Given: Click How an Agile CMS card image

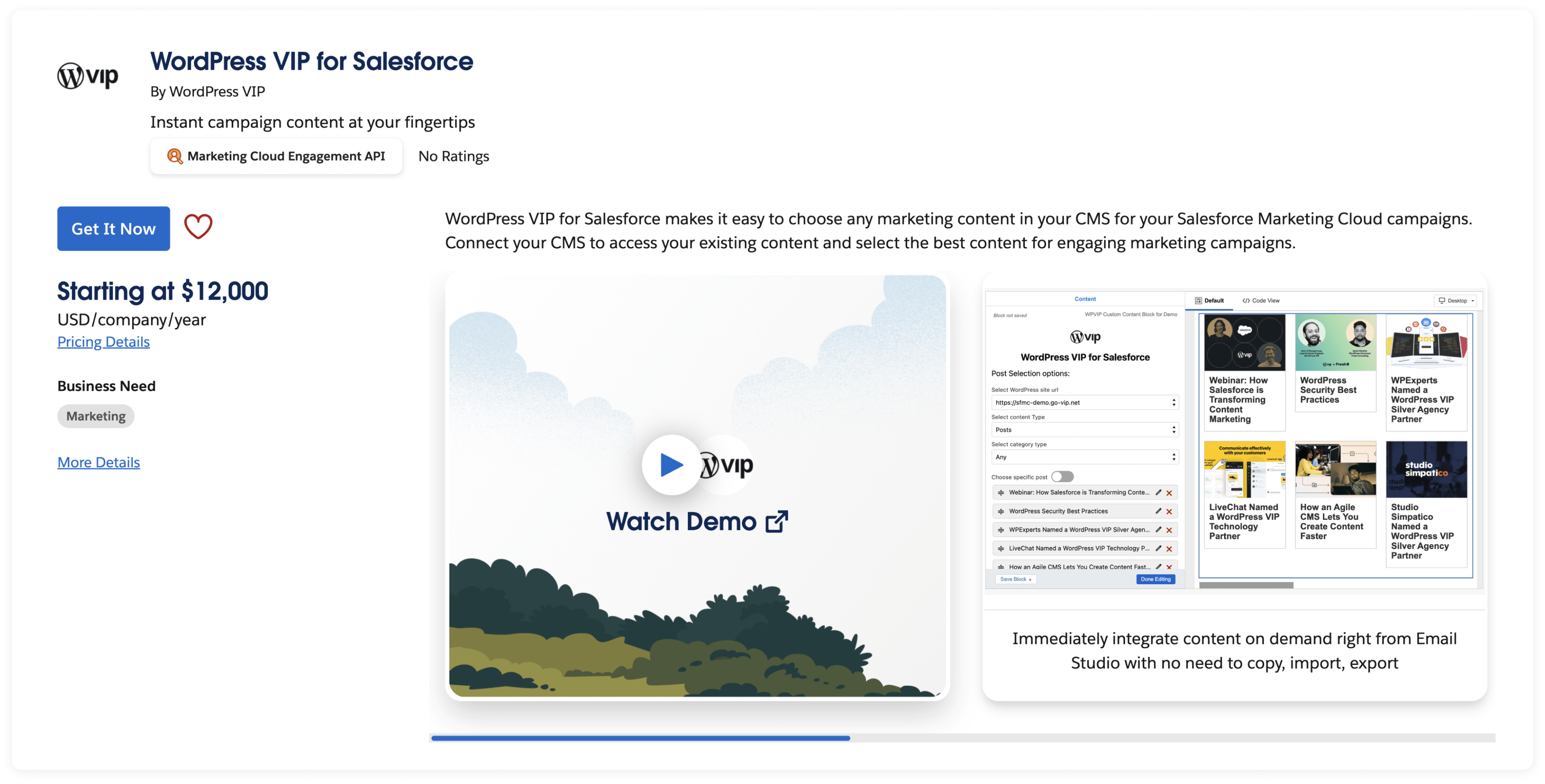Looking at the screenshot, I should [x=1335, y=469].
